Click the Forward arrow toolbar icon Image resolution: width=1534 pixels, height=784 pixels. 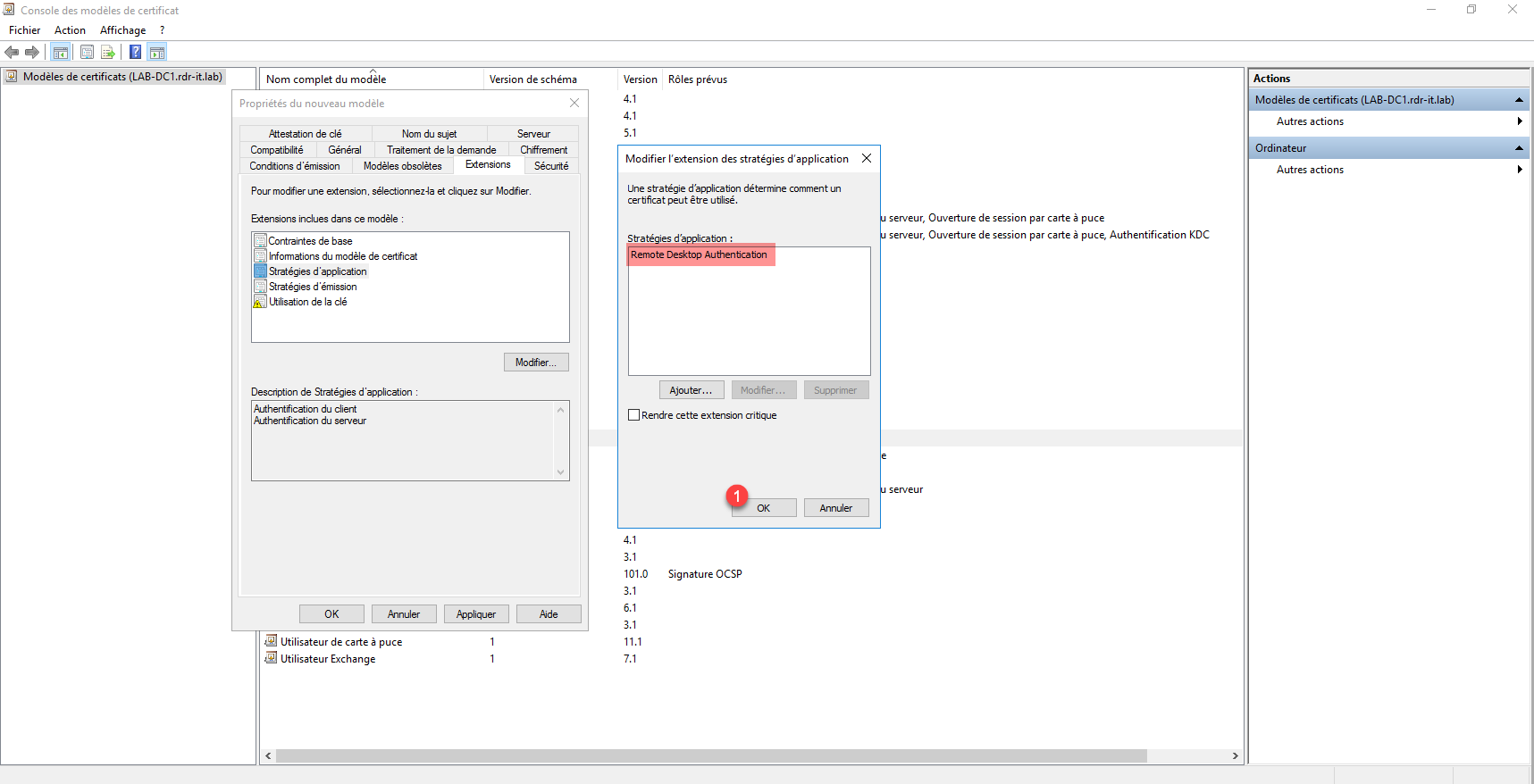32,53
